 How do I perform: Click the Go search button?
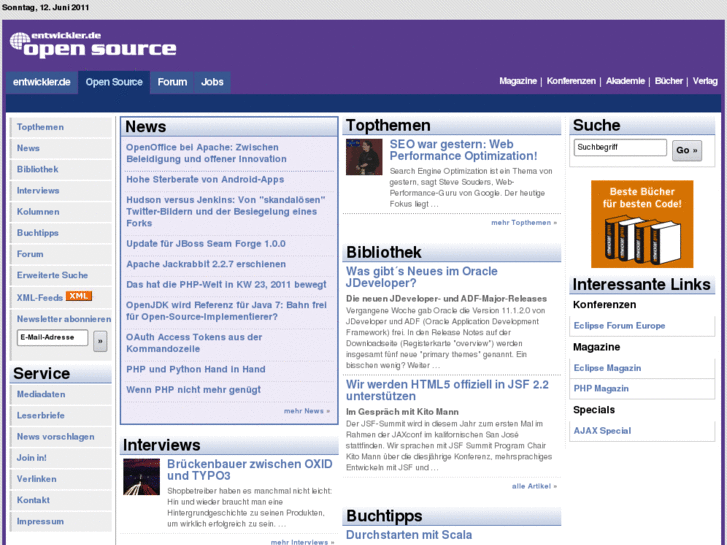pos(687,150)
